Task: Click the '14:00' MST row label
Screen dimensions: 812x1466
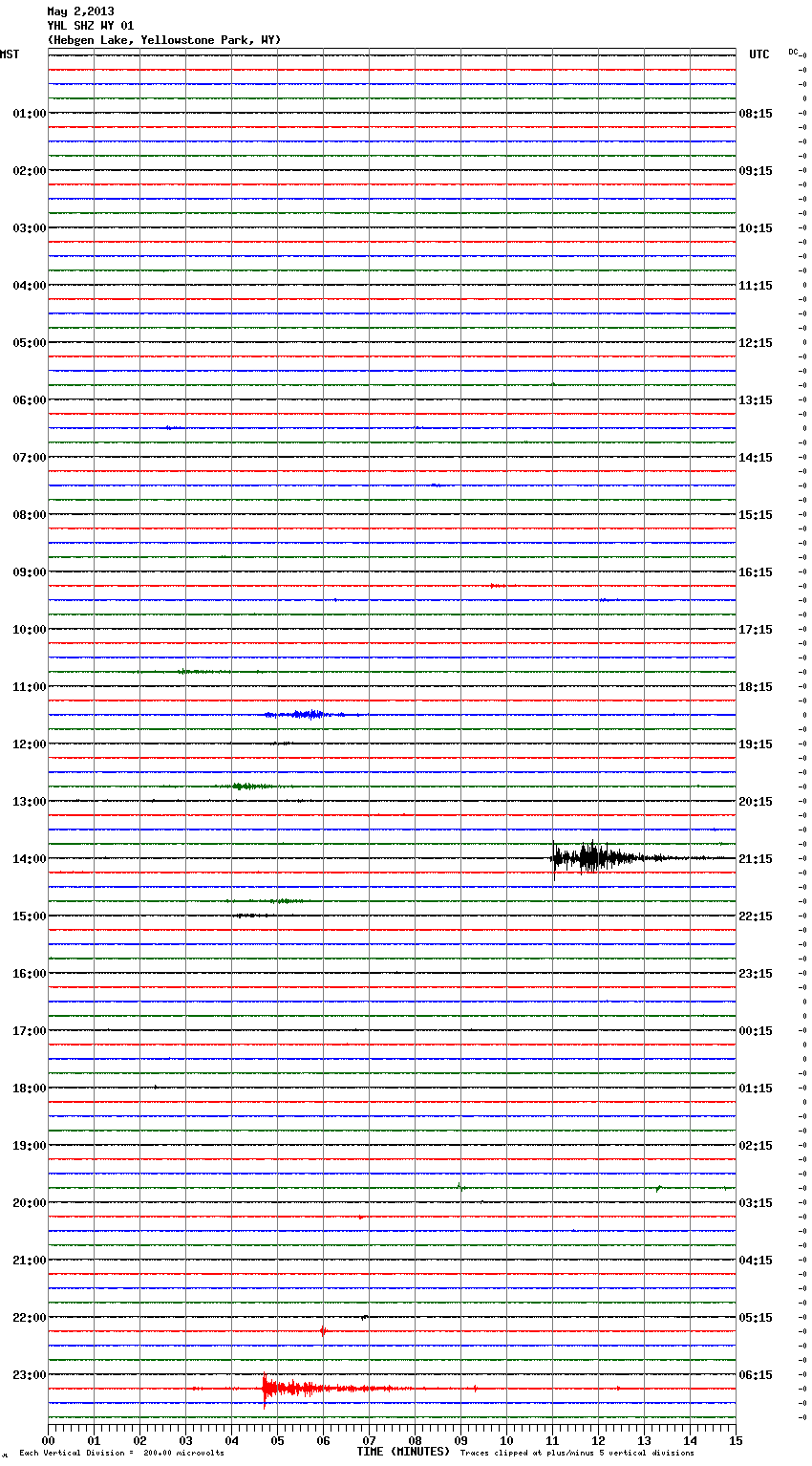Action: (30, 859)
